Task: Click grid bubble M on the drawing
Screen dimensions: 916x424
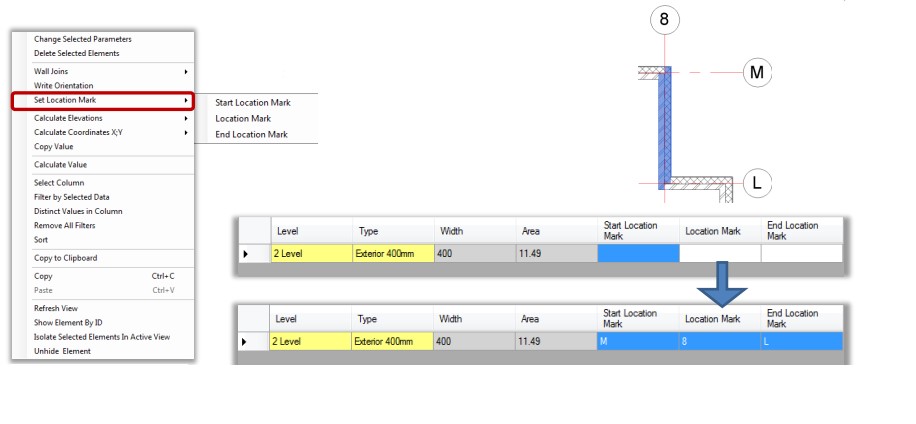Action: pos(757,72)
